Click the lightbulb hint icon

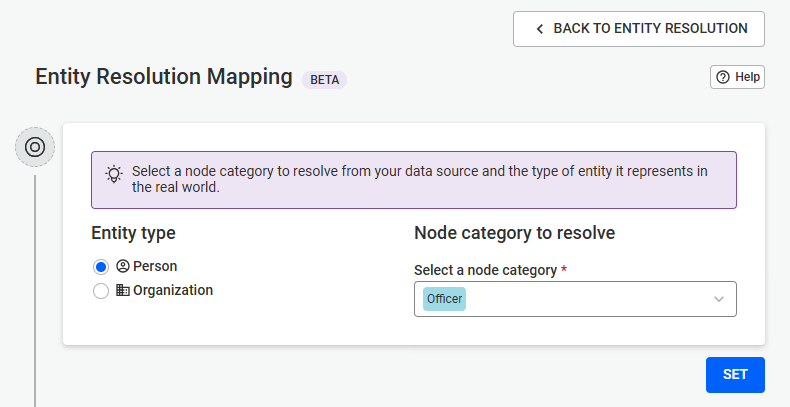(x=114, y=173)
